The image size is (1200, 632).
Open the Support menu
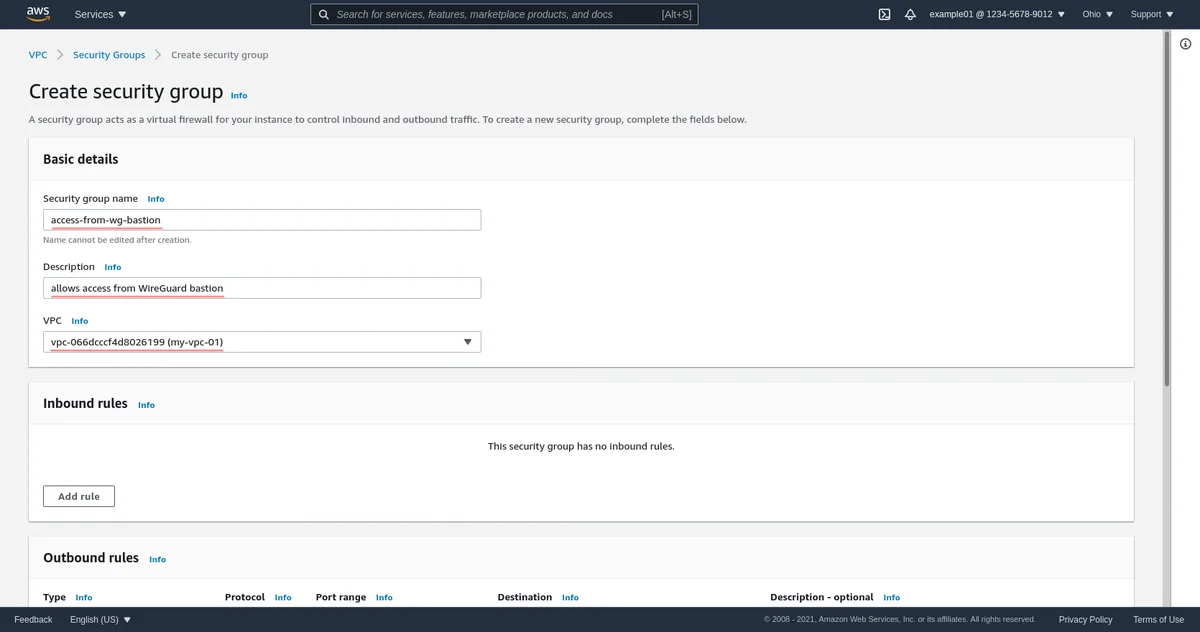coord(1150,14)
